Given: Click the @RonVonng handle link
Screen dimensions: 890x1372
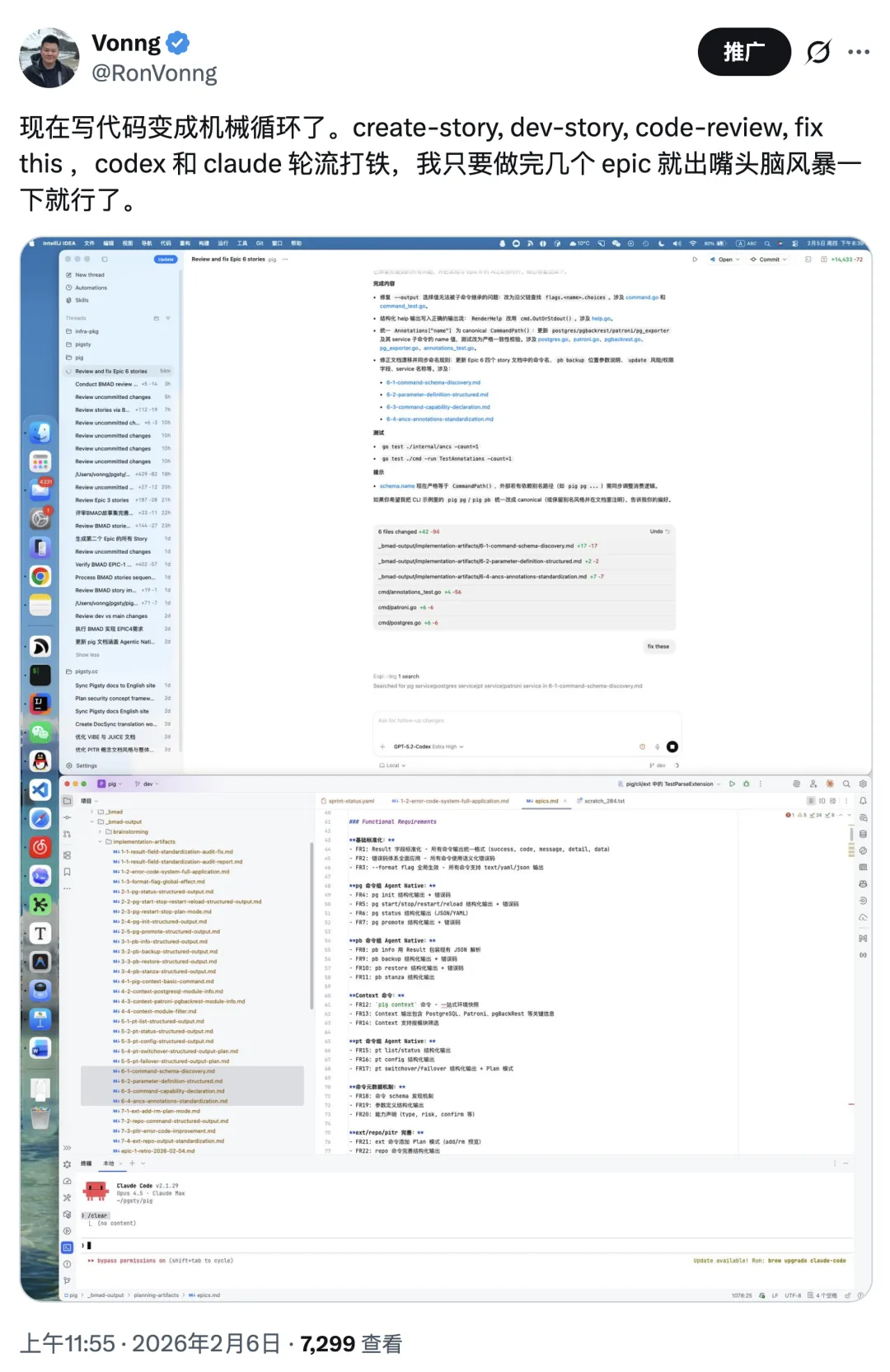Looking at the screenshot, I should click(x=154, y=73).
